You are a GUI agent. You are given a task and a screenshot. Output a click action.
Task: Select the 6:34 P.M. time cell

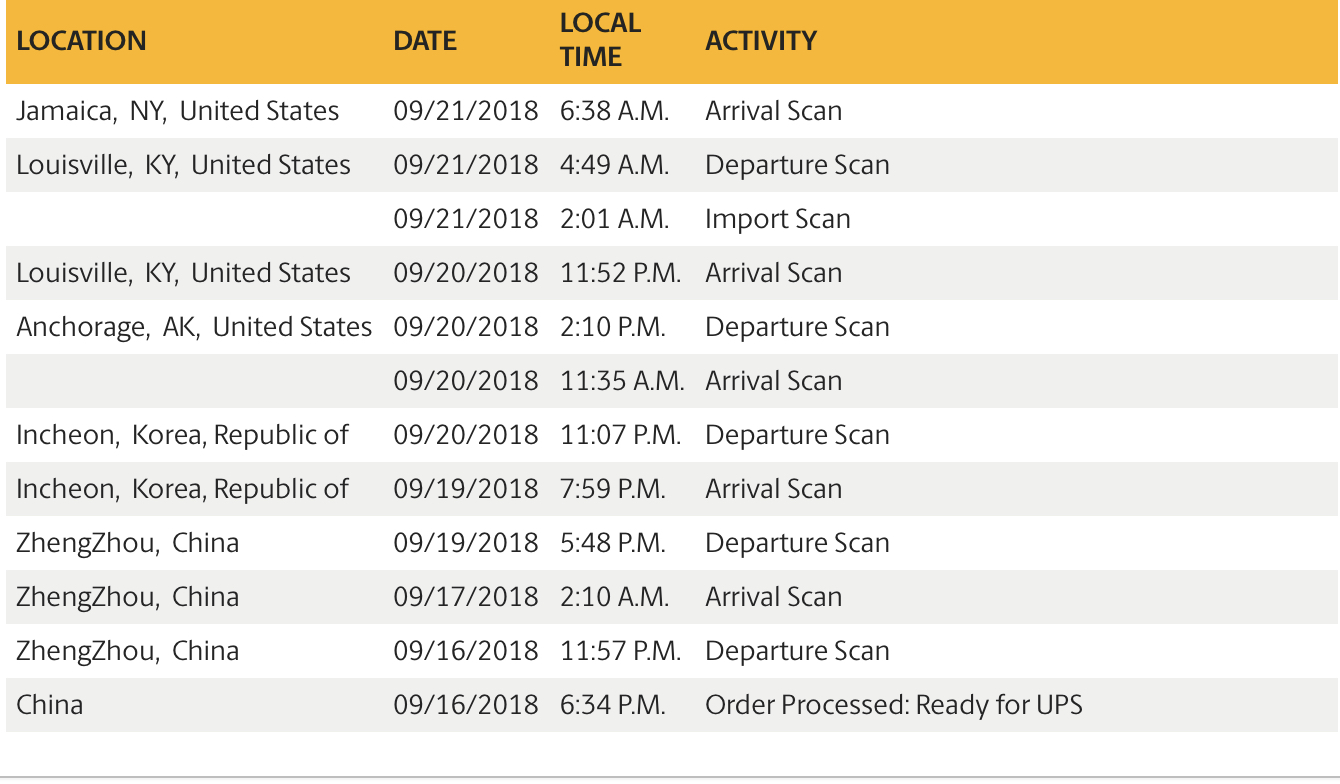(613, 705)
